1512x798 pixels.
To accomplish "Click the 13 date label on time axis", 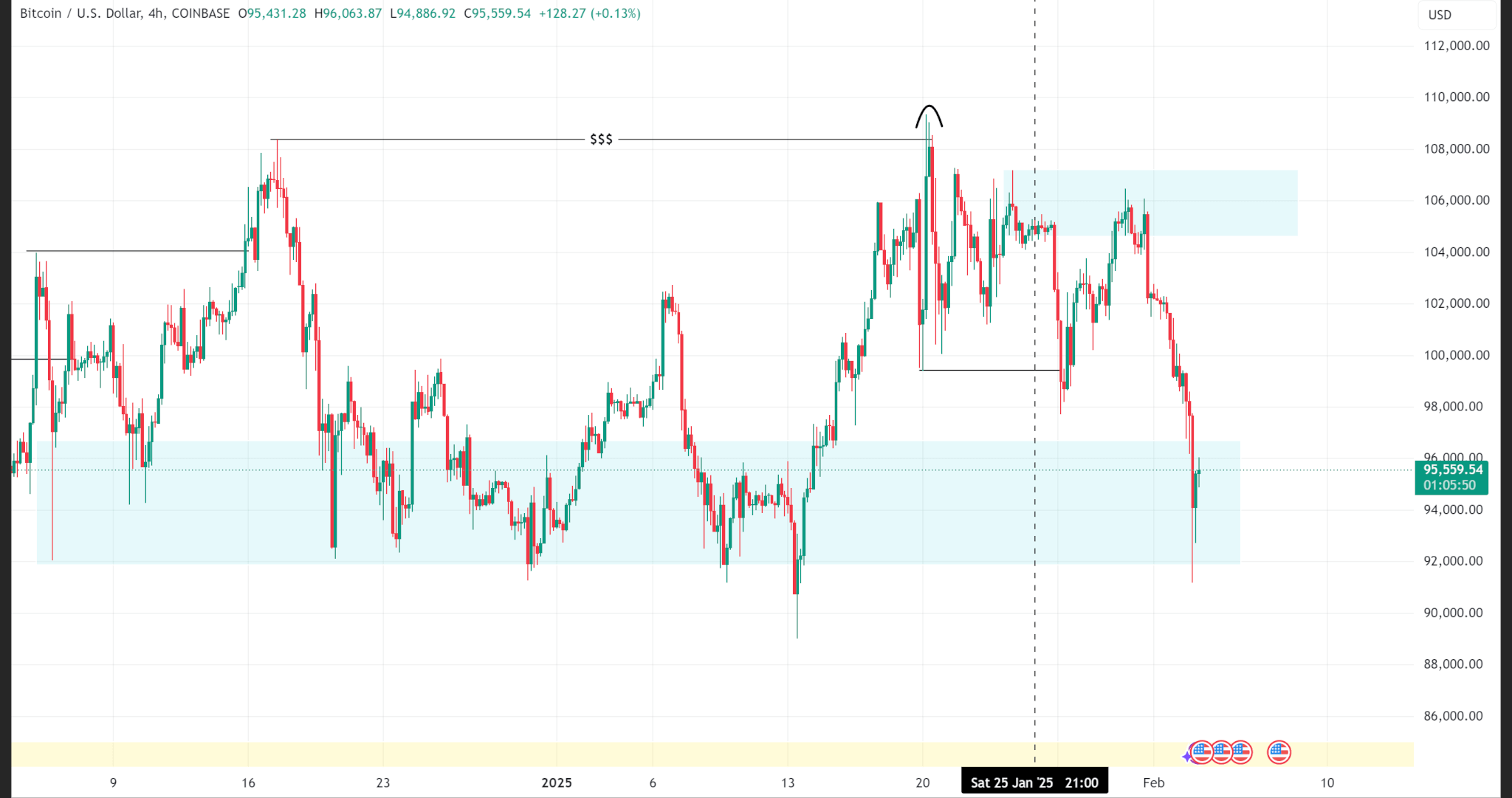I will pos(788,783).
